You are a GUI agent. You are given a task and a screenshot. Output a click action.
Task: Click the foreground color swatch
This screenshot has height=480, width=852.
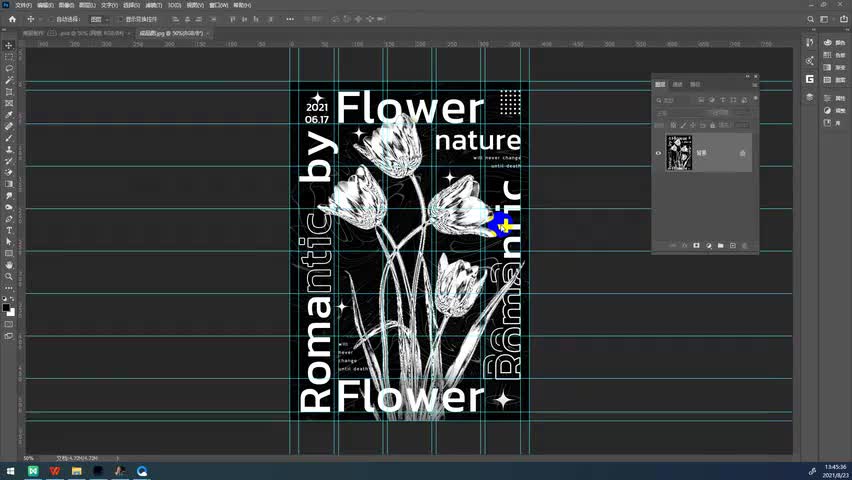point(6,308)
